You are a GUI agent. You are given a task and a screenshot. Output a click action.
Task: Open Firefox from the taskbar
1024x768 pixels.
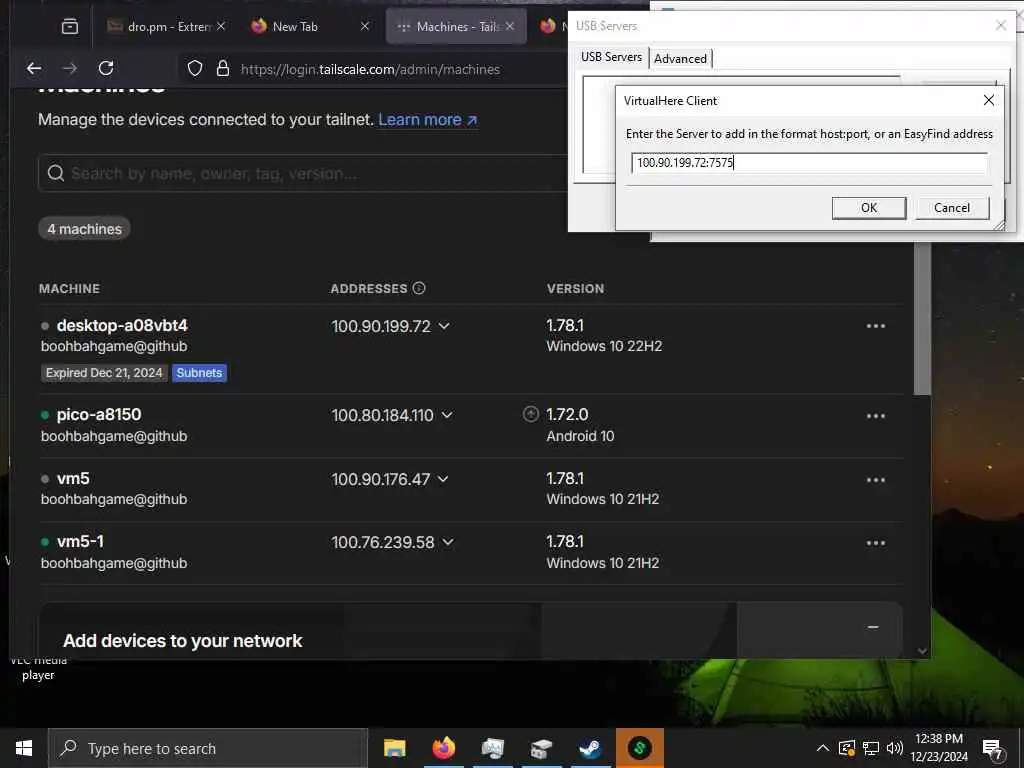(443, 748)
